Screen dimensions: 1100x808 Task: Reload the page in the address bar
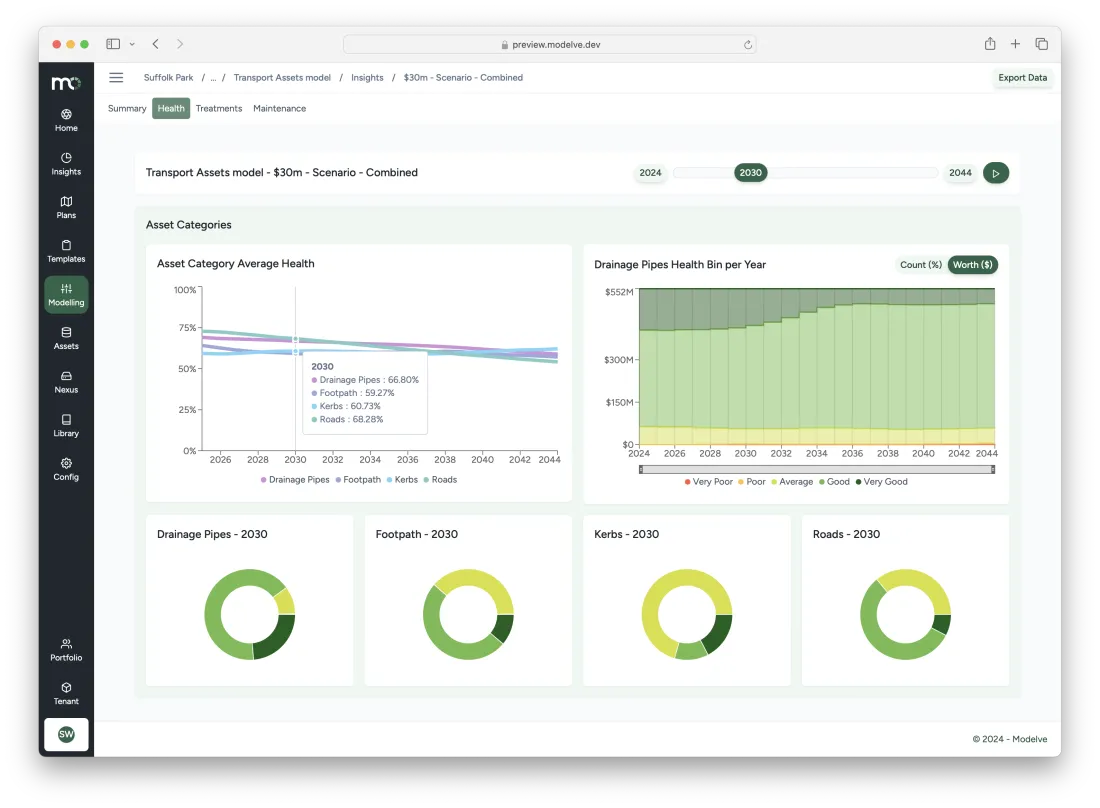tap(748, 45)
